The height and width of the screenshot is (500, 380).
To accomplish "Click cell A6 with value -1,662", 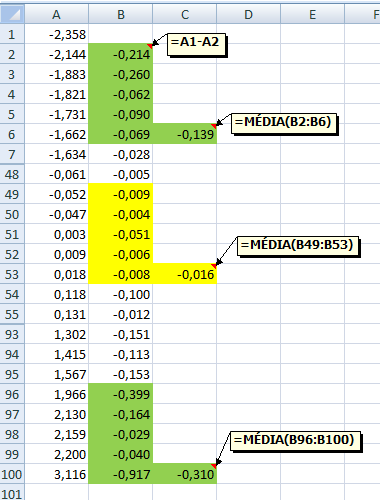I will [56, 134].
